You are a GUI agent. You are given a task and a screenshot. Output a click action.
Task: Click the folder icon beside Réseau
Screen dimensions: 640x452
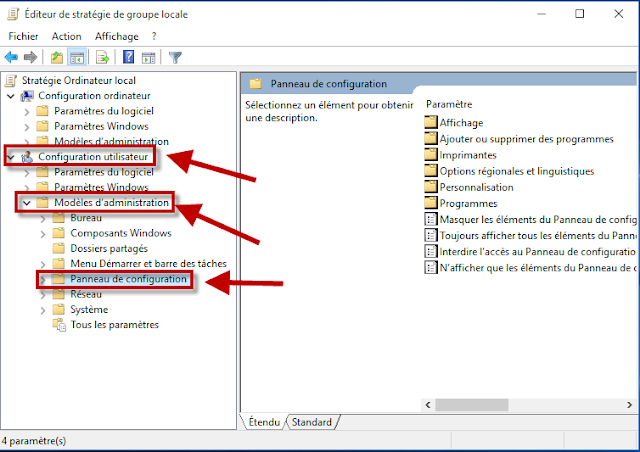[59, 294]
